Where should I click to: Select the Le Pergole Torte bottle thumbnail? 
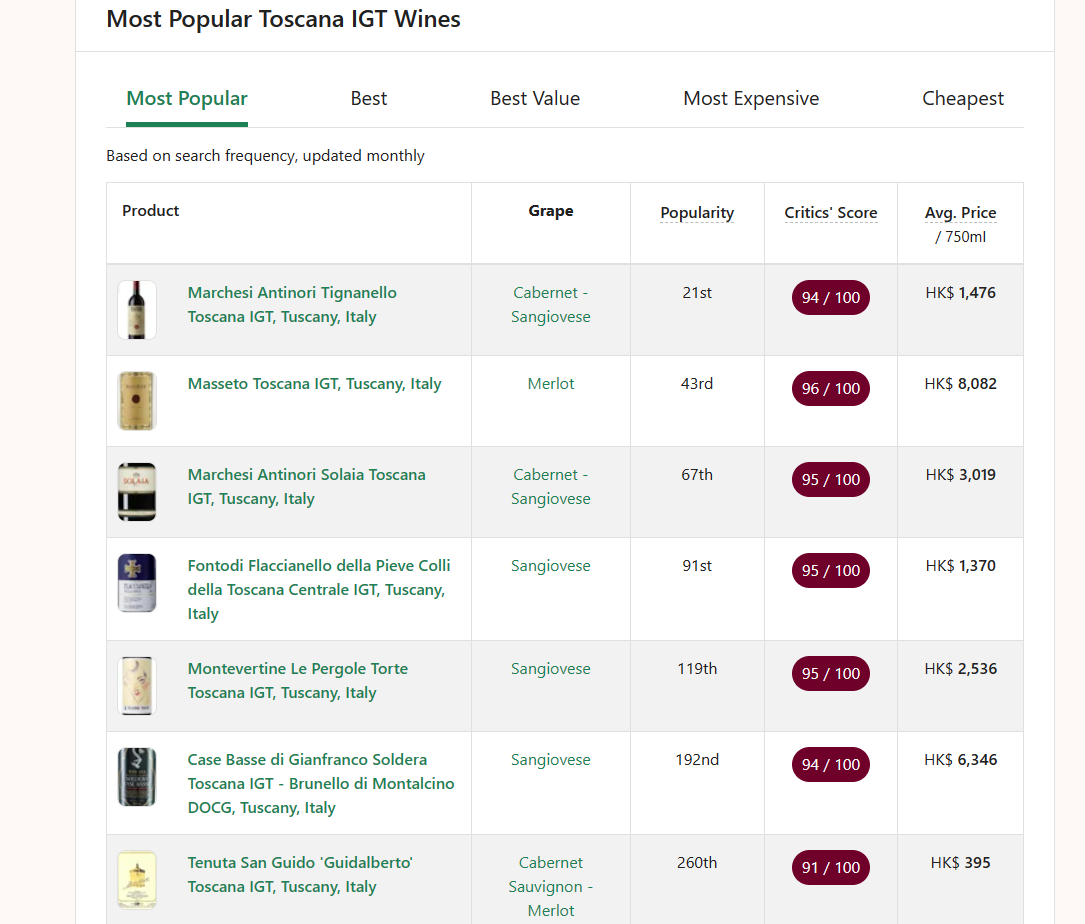point(137,686)
